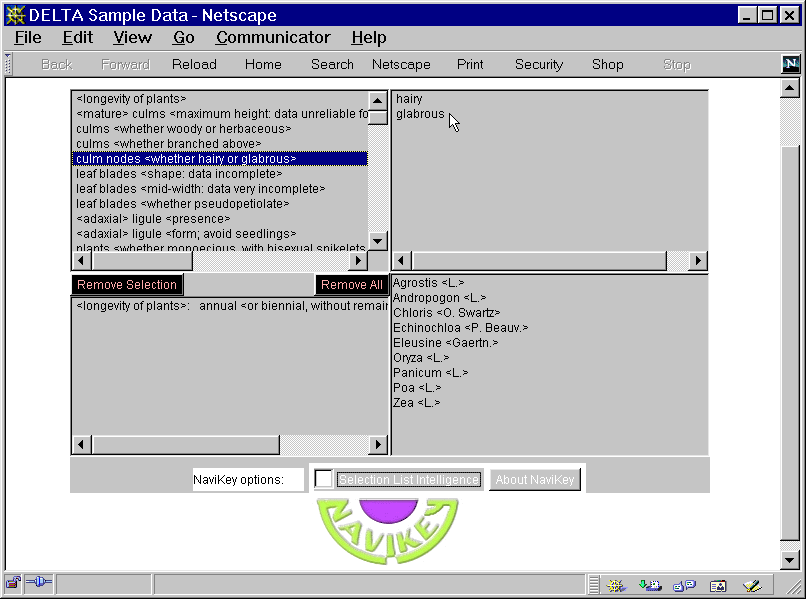The image size is (806, 599).
Task: Open Newsgroups from the component bar icon
Action: (684, 585)
